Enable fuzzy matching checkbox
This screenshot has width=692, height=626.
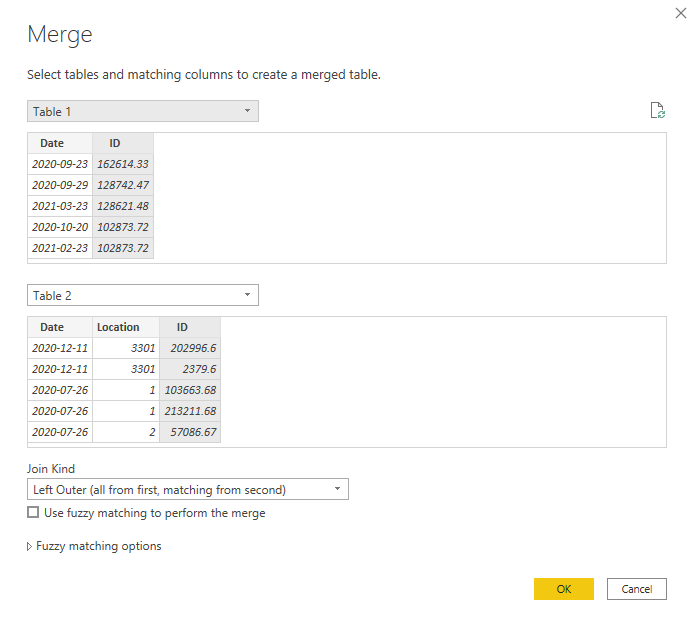click(33, 513)
